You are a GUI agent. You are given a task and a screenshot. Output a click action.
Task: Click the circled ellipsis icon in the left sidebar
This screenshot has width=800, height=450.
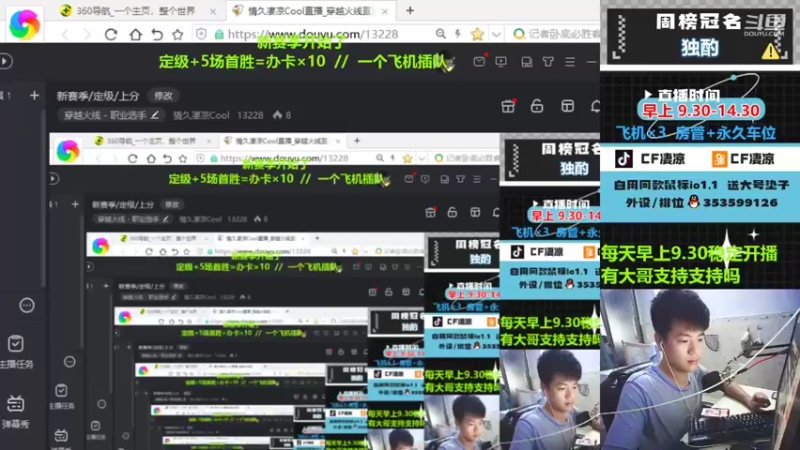coord(27,306)
